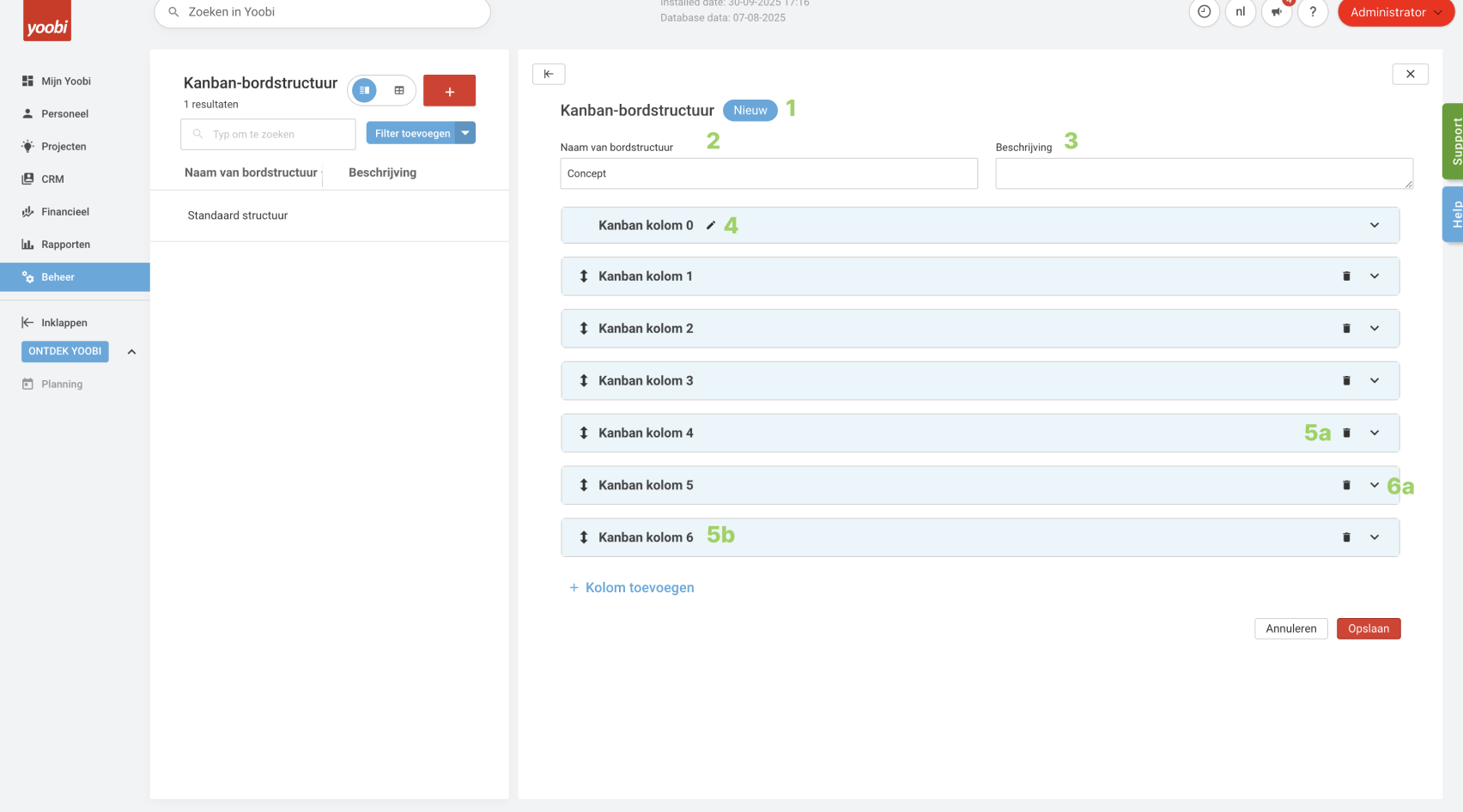Switch to table grid view toggle
This screenshot has width=1463, height=812.
tap(399, 90)
